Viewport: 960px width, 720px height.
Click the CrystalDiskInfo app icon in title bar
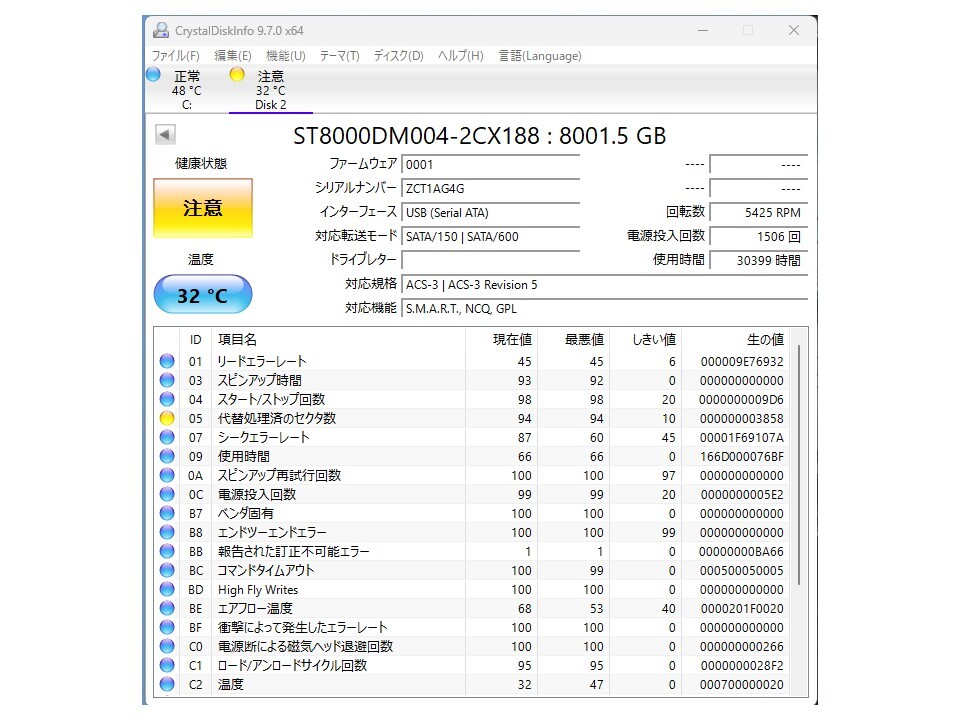coord(161,30)
